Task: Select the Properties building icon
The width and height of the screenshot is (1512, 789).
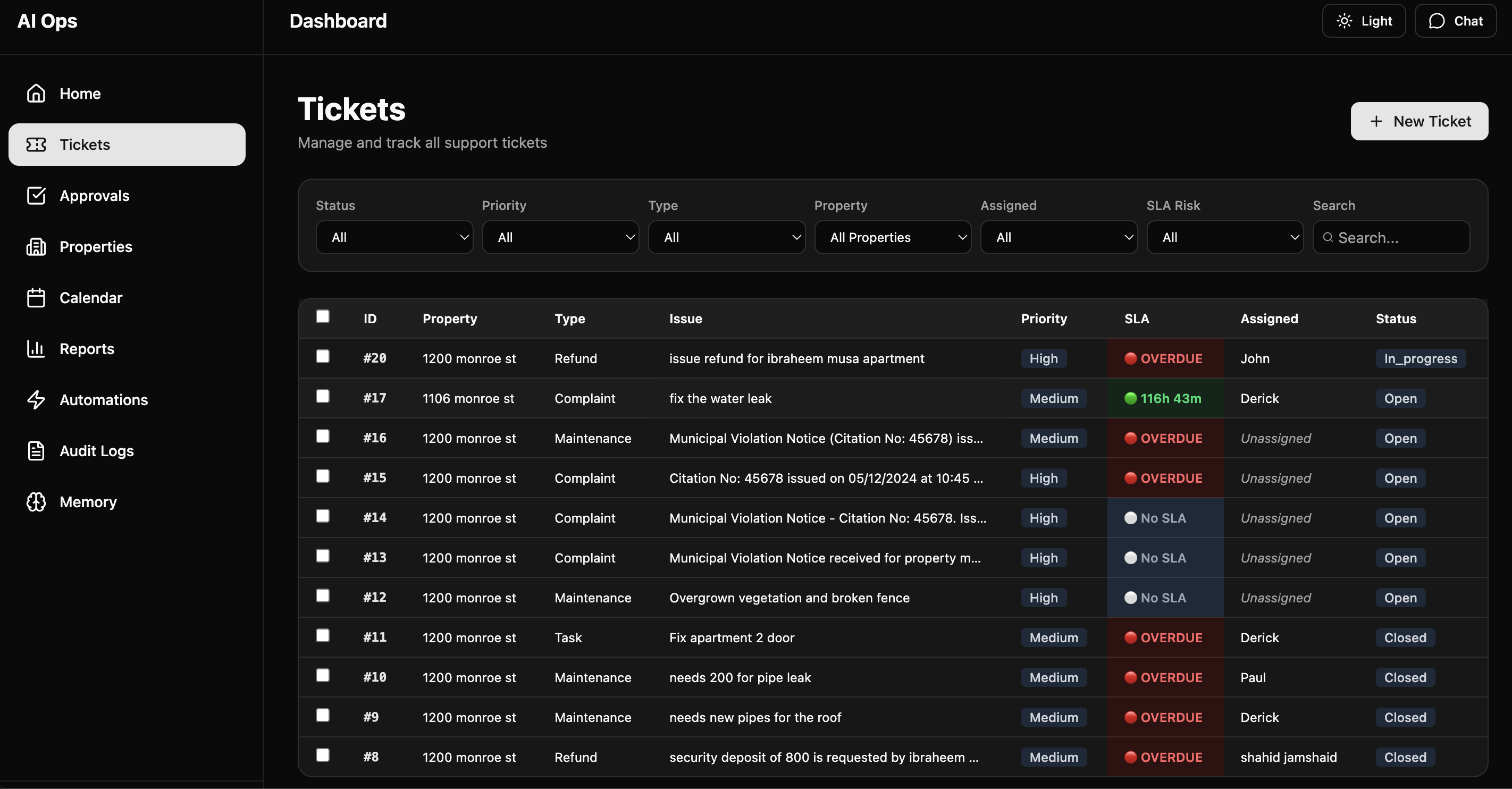Action: click(36, 247)
